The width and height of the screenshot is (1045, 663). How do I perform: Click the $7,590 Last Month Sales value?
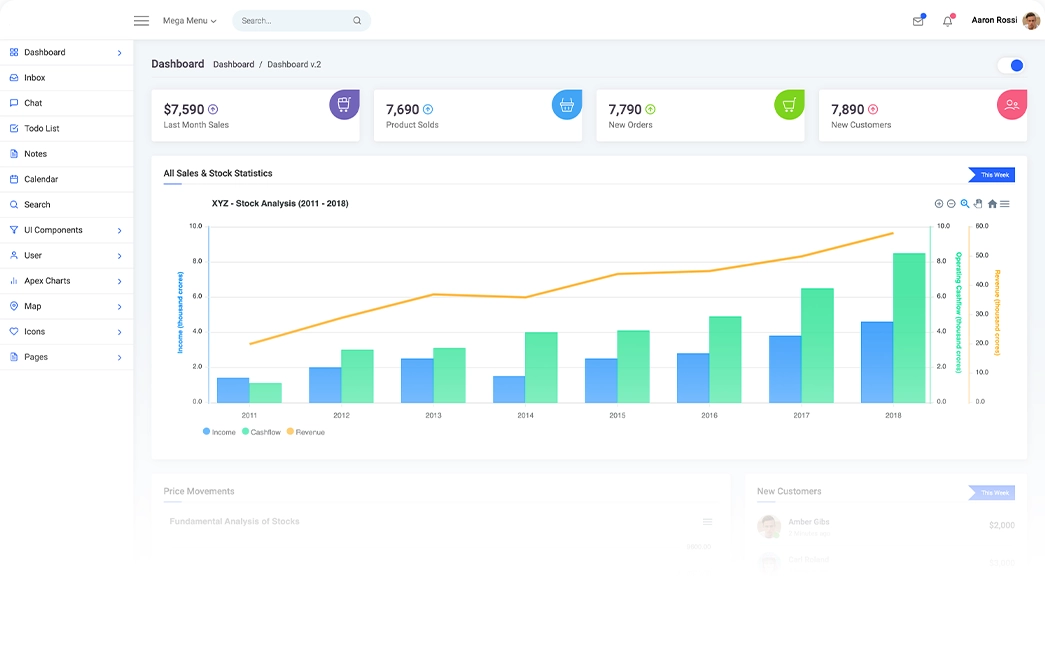pyautogui.click(x=184, y=109)
